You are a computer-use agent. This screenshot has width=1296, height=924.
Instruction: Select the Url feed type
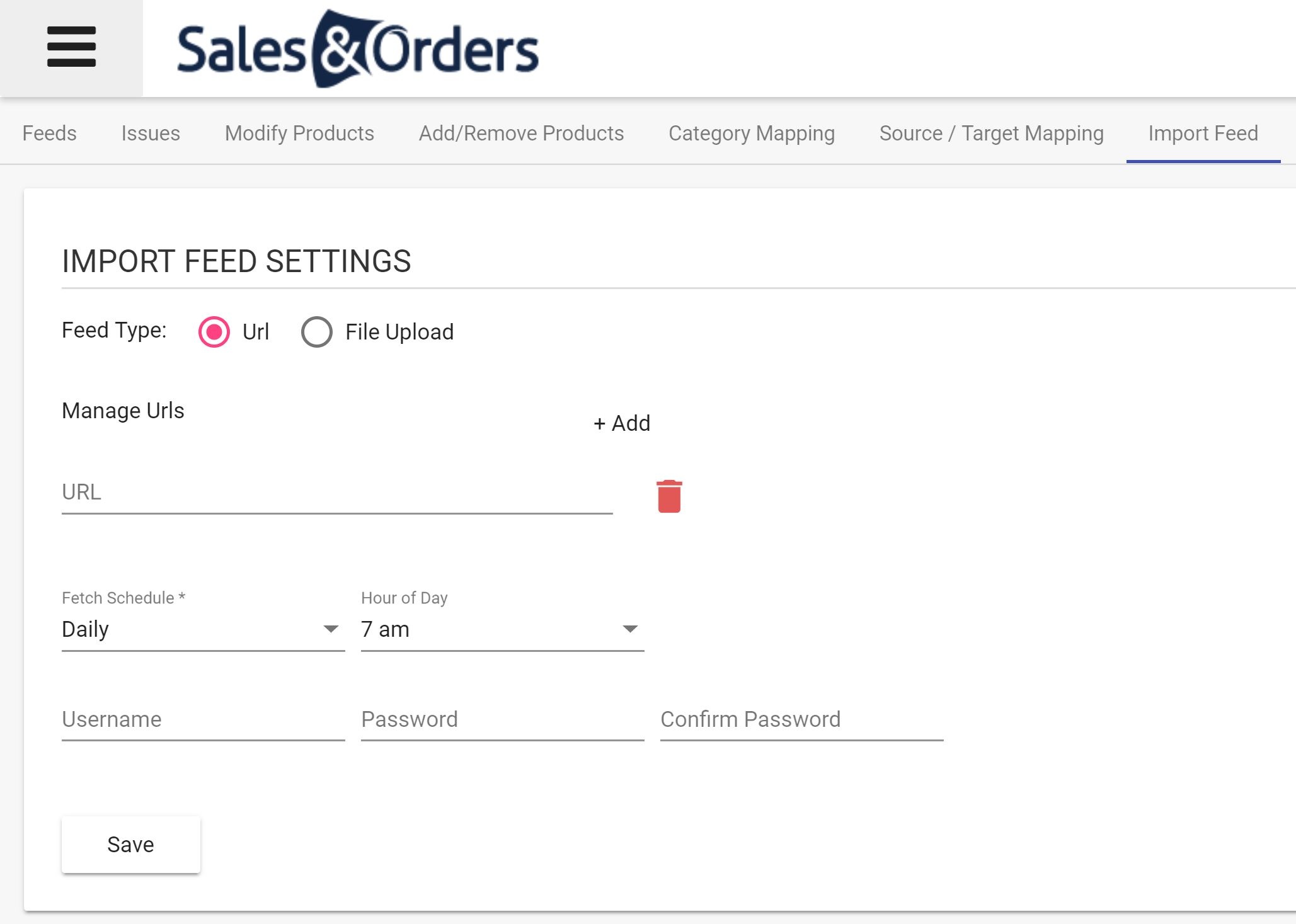pos(214,332)
